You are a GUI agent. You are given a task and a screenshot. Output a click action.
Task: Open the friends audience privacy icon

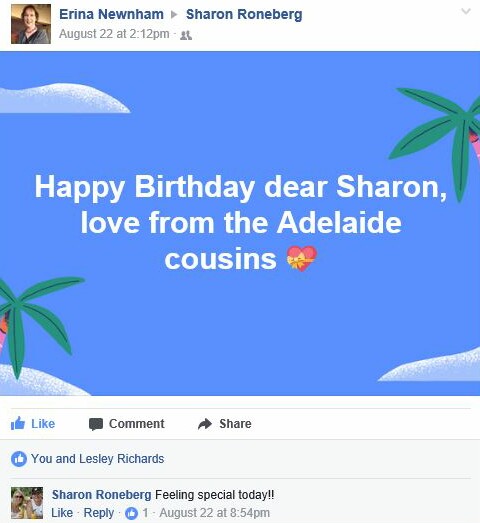click(186, 35)
